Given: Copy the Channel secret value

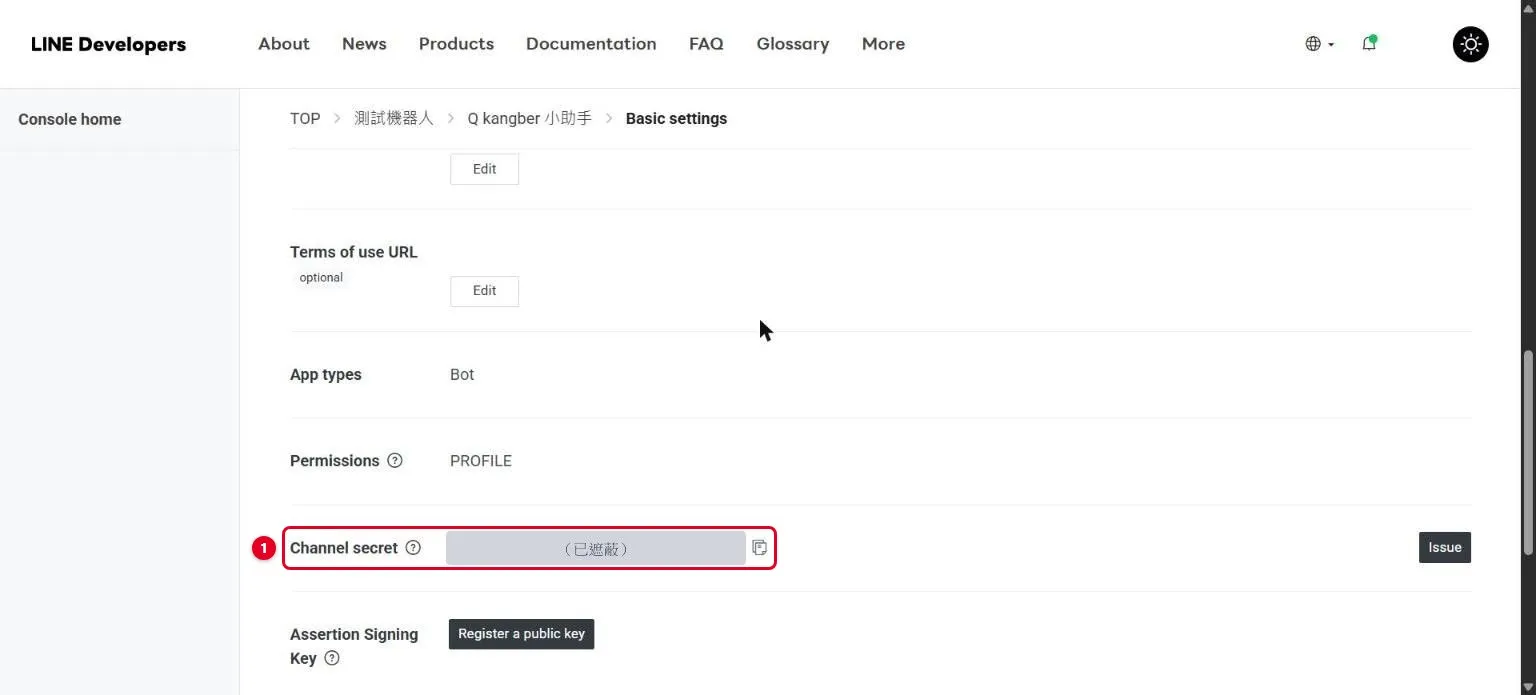Looking at the screenshot, I should tap(759, 547).
